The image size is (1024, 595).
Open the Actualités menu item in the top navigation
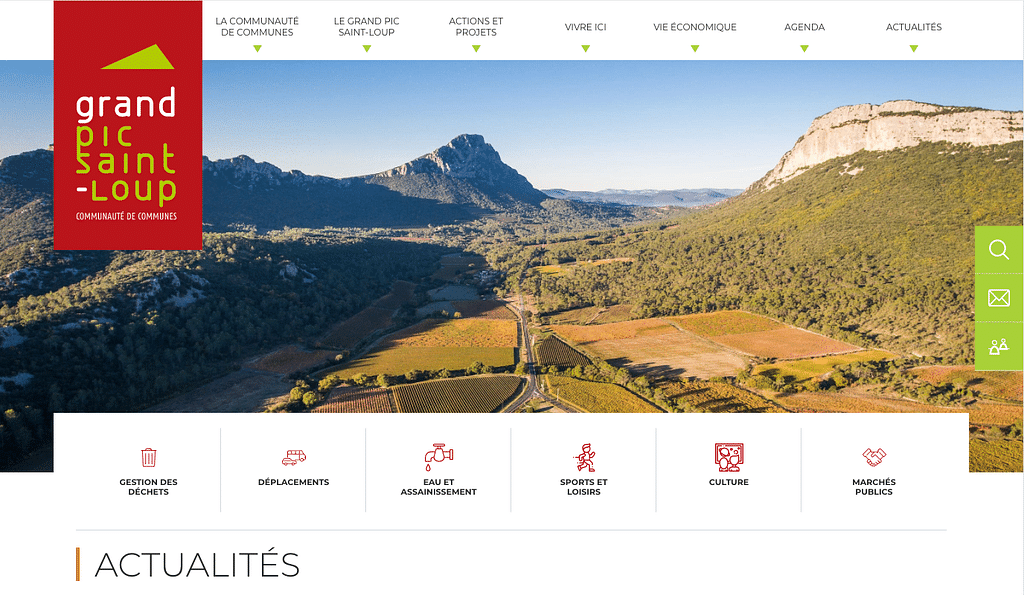click(x=914, y=27)
